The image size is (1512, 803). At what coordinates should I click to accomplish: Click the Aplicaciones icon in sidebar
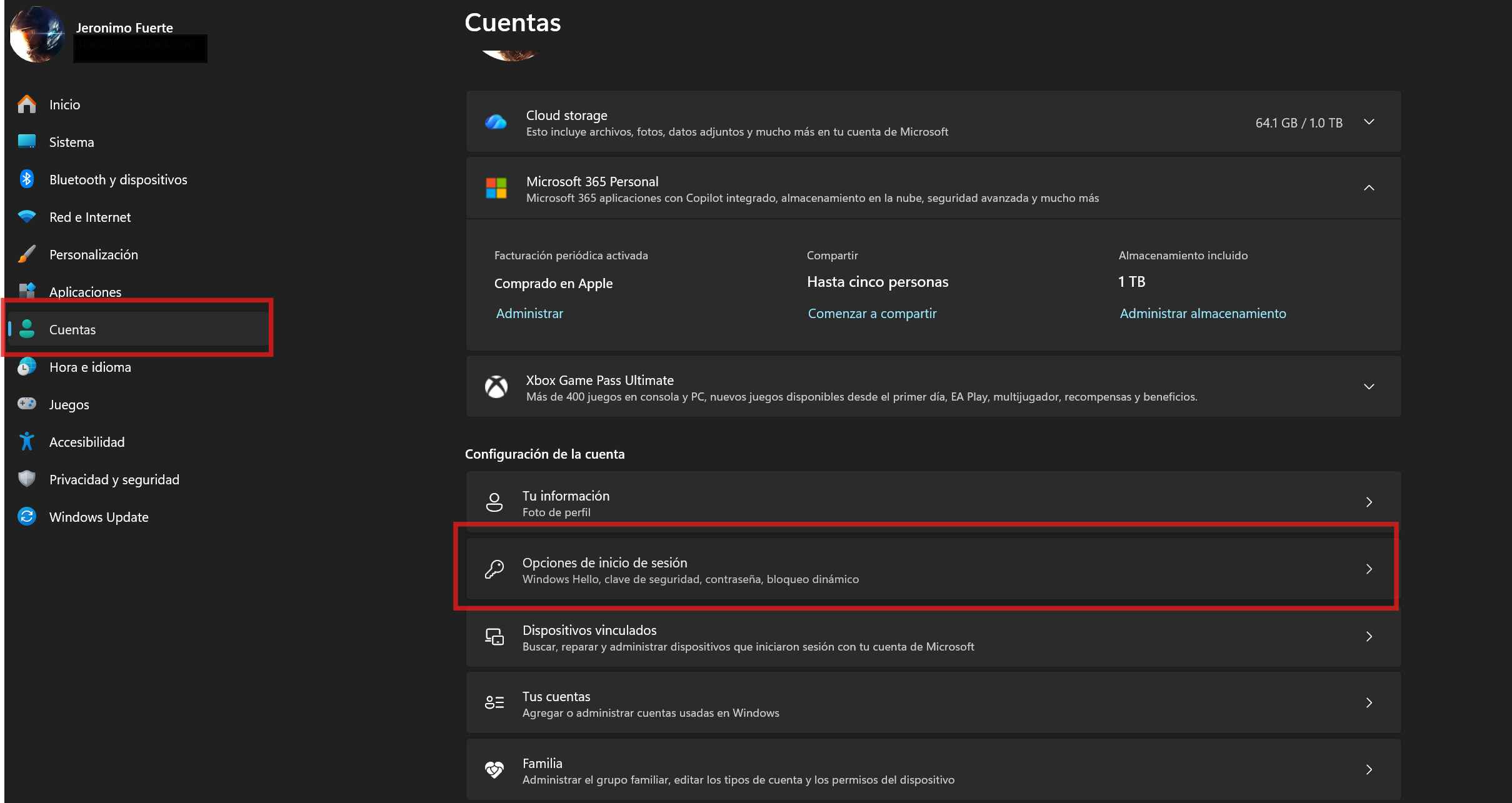click(27, 291)
